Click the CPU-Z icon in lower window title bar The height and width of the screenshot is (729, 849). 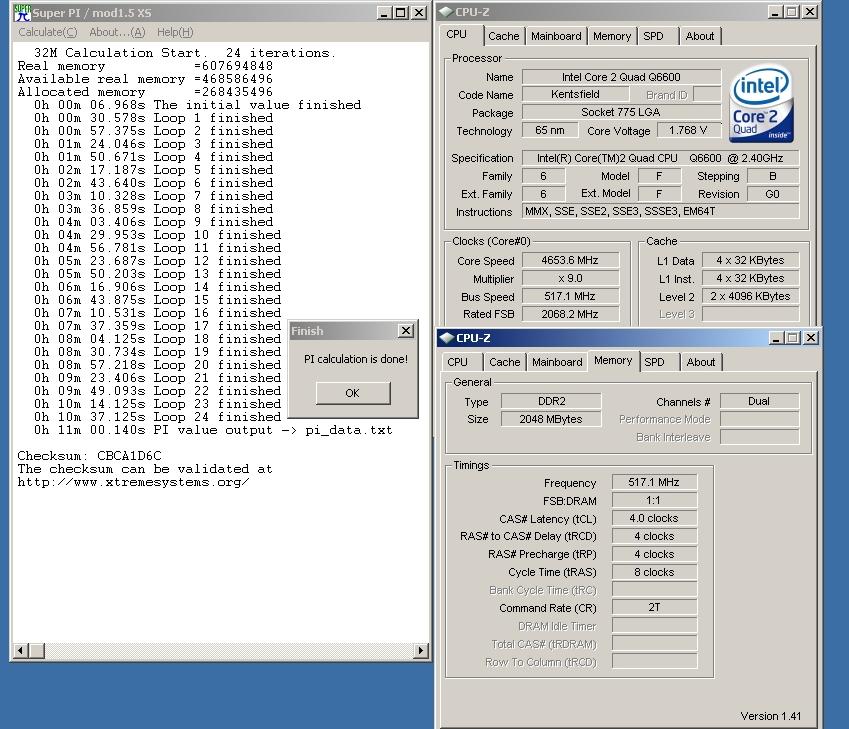447,338
